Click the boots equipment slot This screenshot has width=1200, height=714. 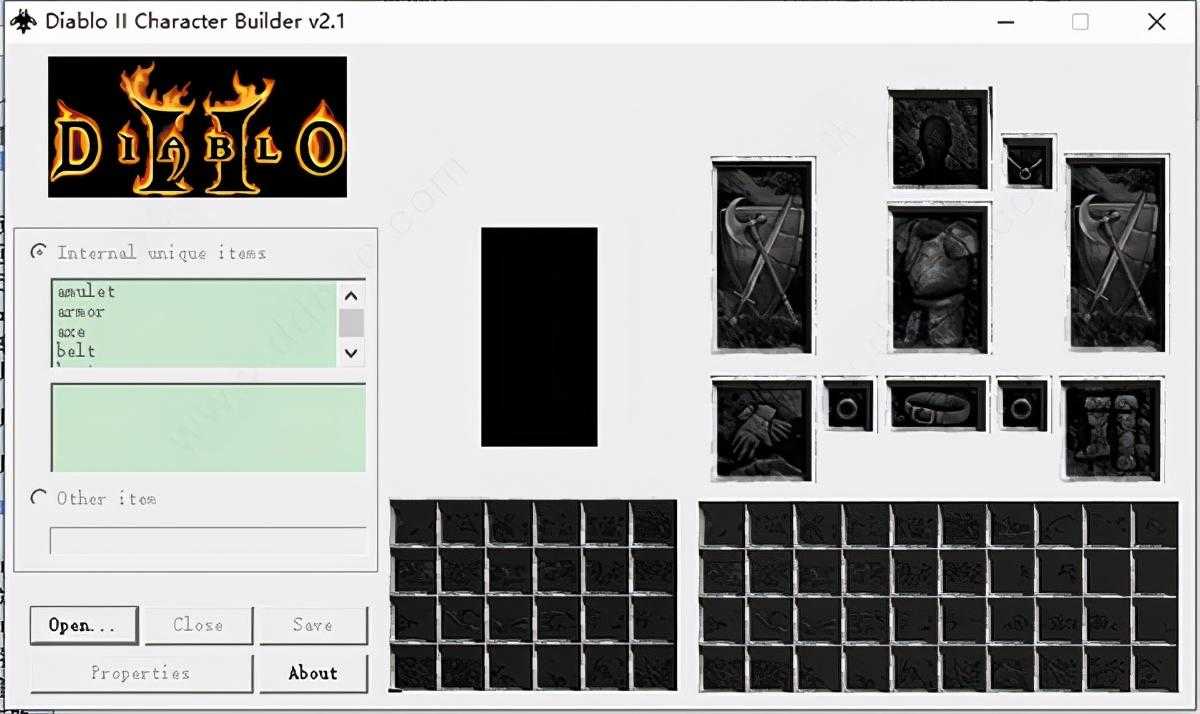pos(1113,428)
